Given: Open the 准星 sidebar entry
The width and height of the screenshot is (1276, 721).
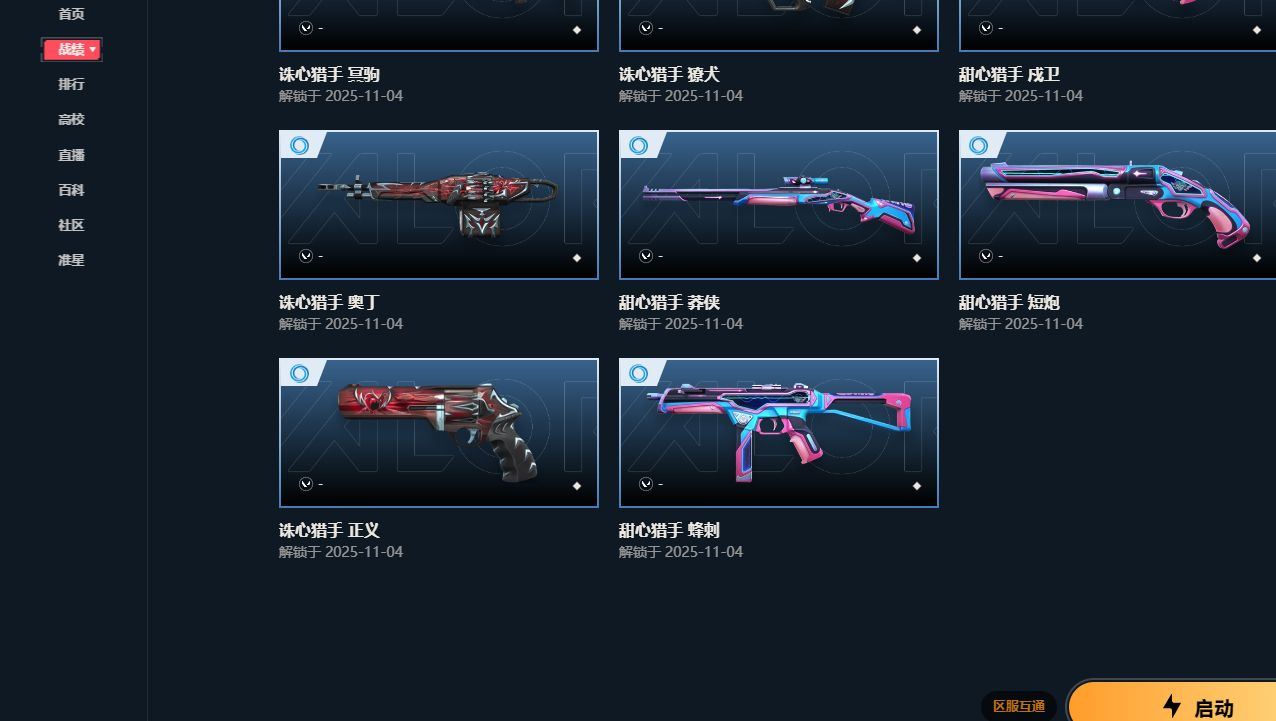Looking at the screenshot, I should click(x=71, y=260).
